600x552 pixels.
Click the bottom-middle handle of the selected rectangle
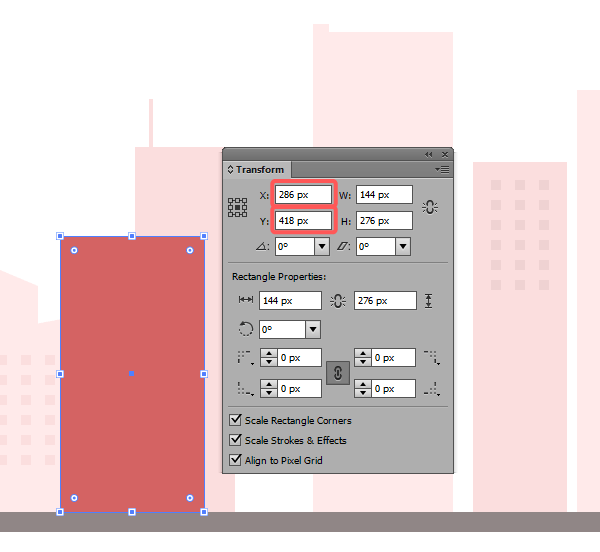click(132, 512)
